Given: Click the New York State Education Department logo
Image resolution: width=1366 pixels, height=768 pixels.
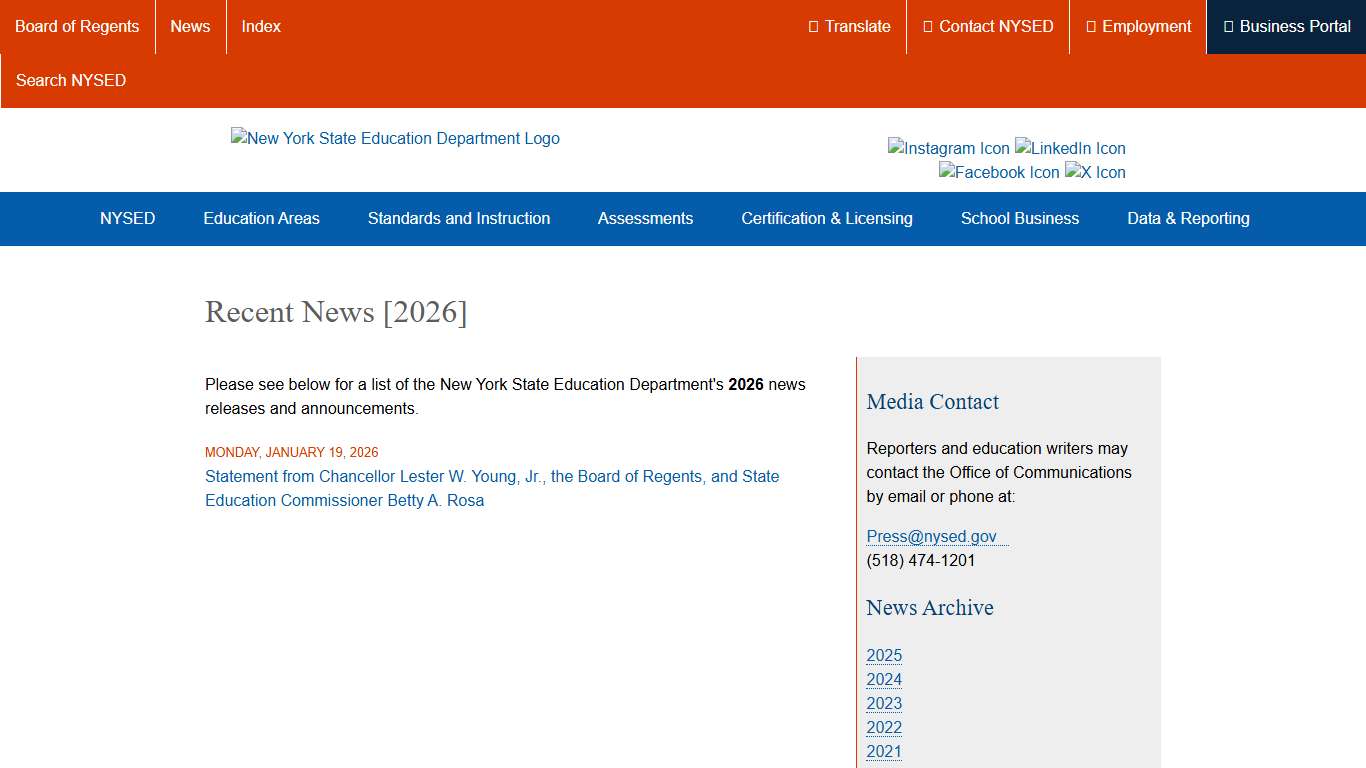Looking at the screenshot, I should [x=395, y=138].
